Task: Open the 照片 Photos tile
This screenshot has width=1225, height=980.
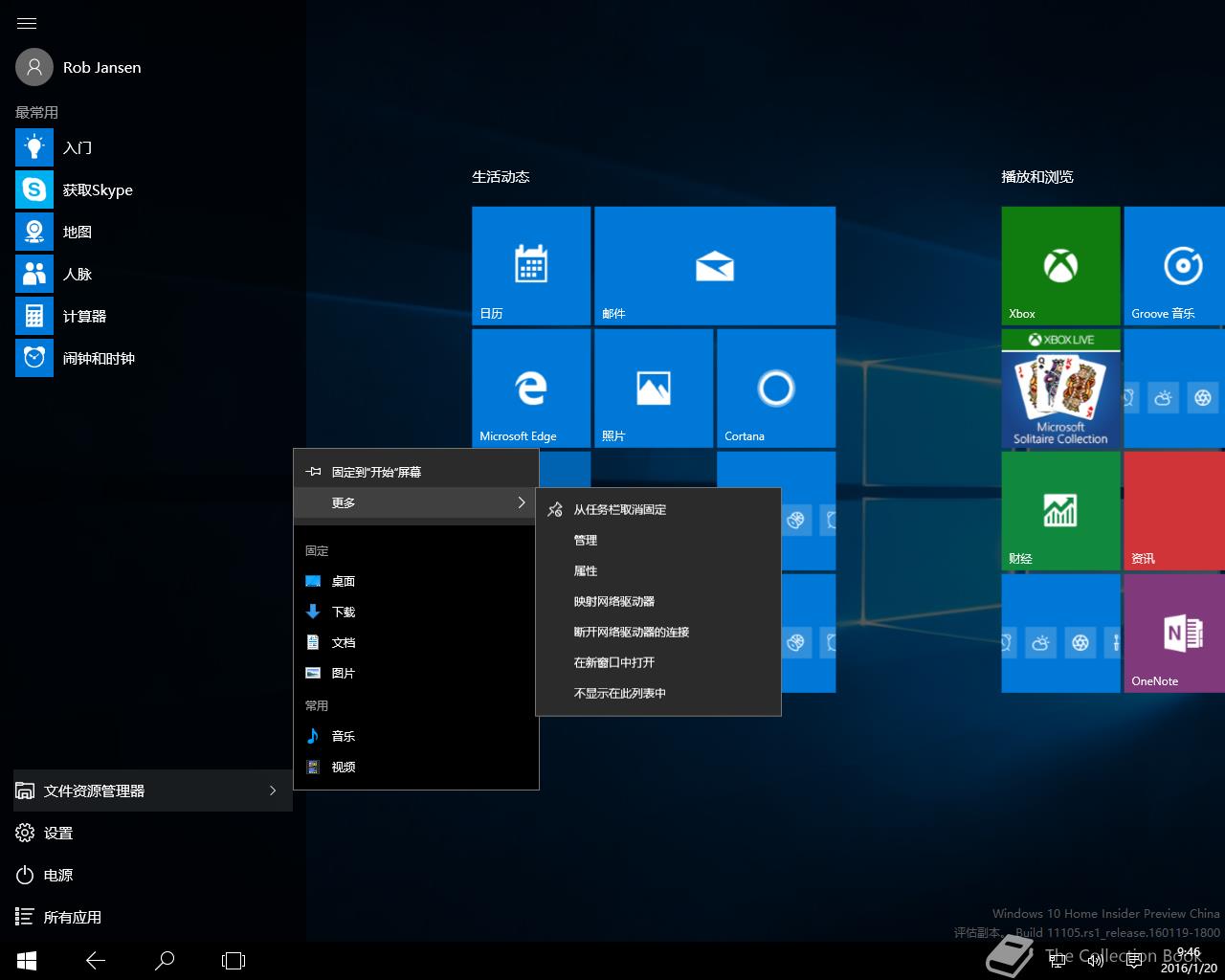Action: tap(654, 389)
